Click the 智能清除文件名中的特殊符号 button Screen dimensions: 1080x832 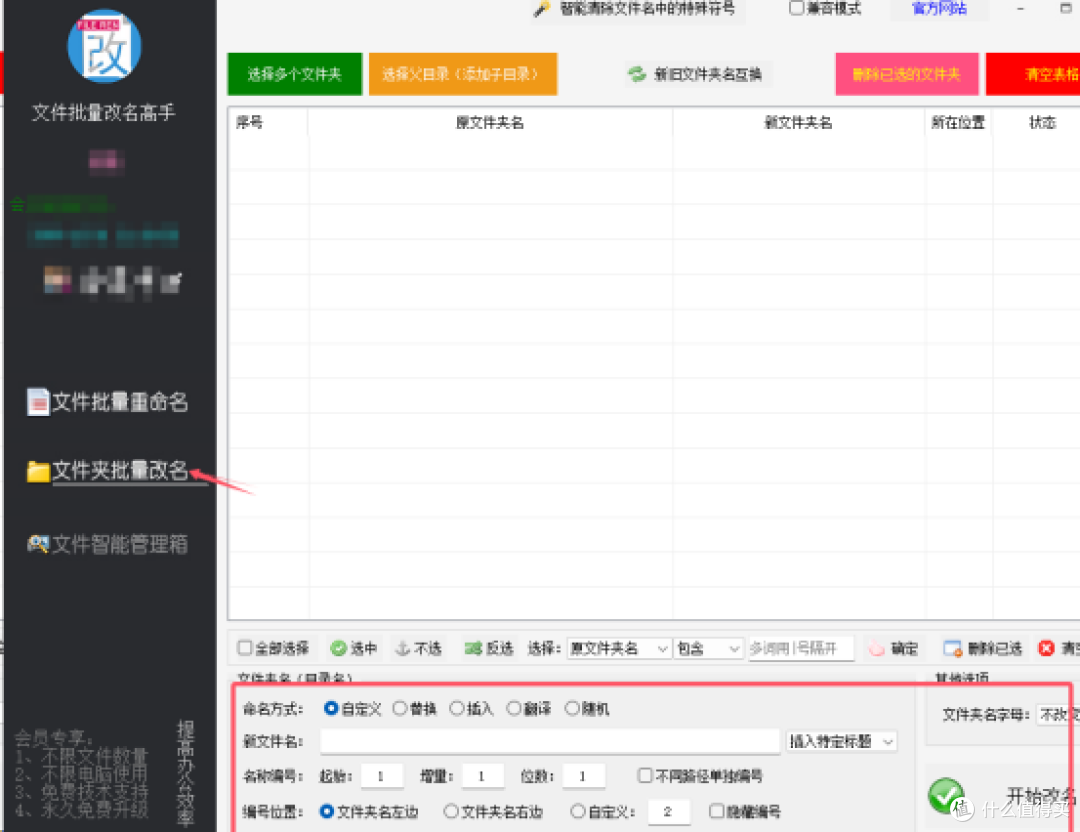pos(638,10)
